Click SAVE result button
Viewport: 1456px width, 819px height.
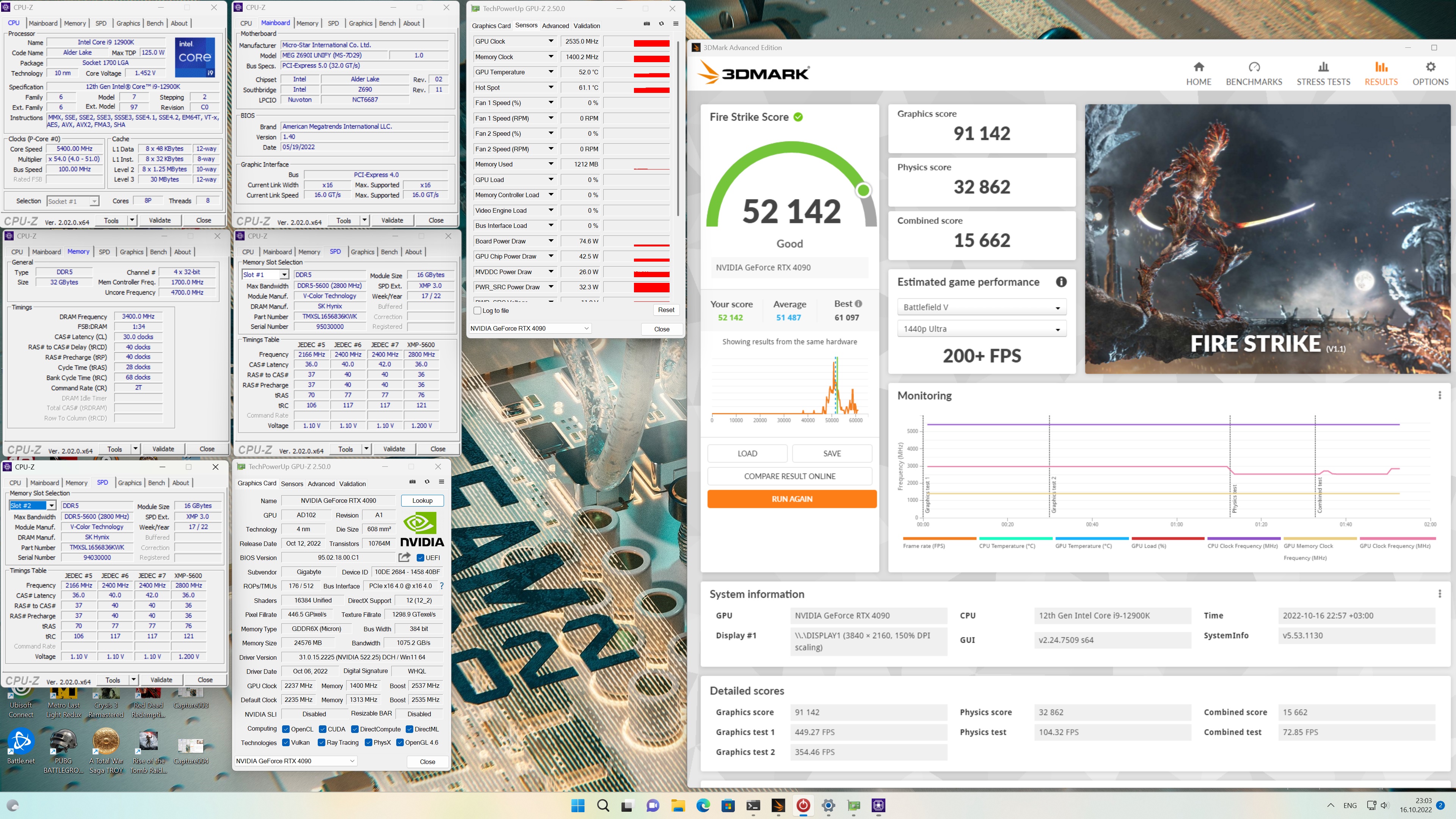pos(832,453)
